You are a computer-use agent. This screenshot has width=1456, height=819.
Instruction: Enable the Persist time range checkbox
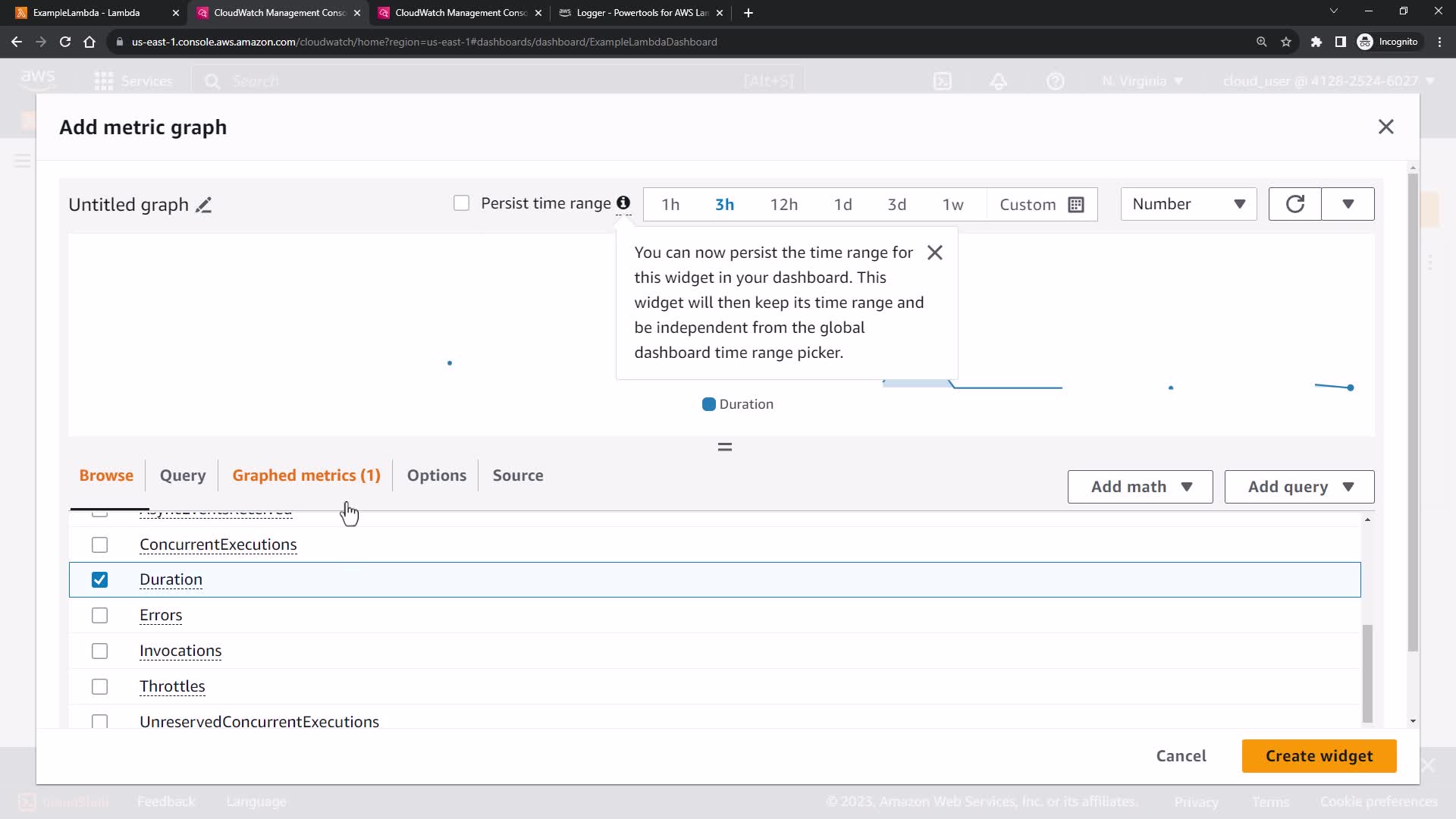tap(461, 203)
